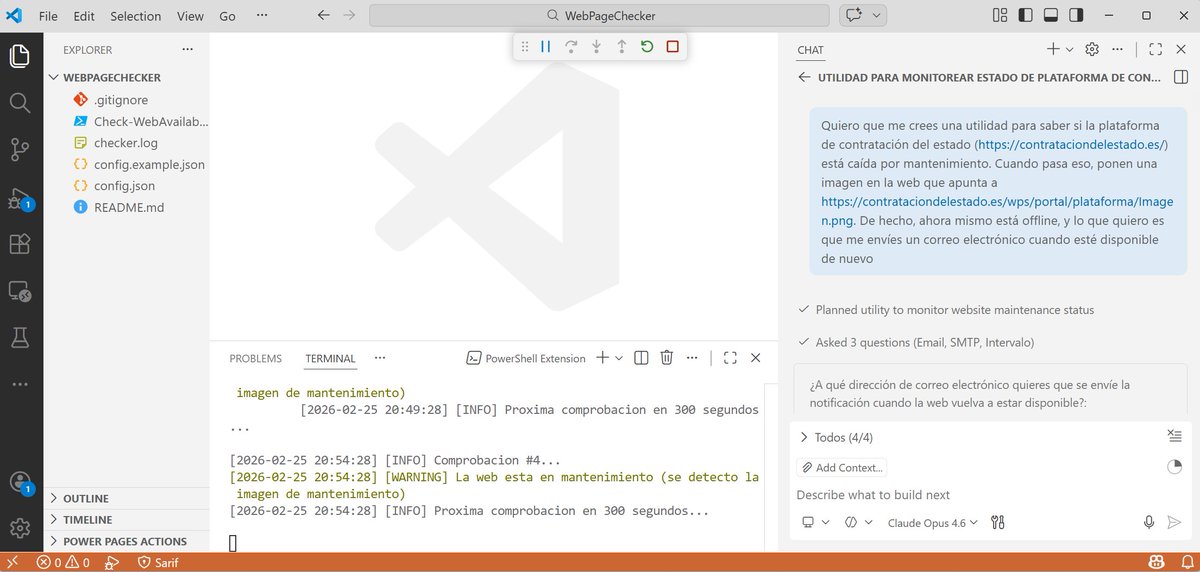Viewport: 1200px width, 572px height.
Task: Open the View menu
Action: tap(190, 16)
